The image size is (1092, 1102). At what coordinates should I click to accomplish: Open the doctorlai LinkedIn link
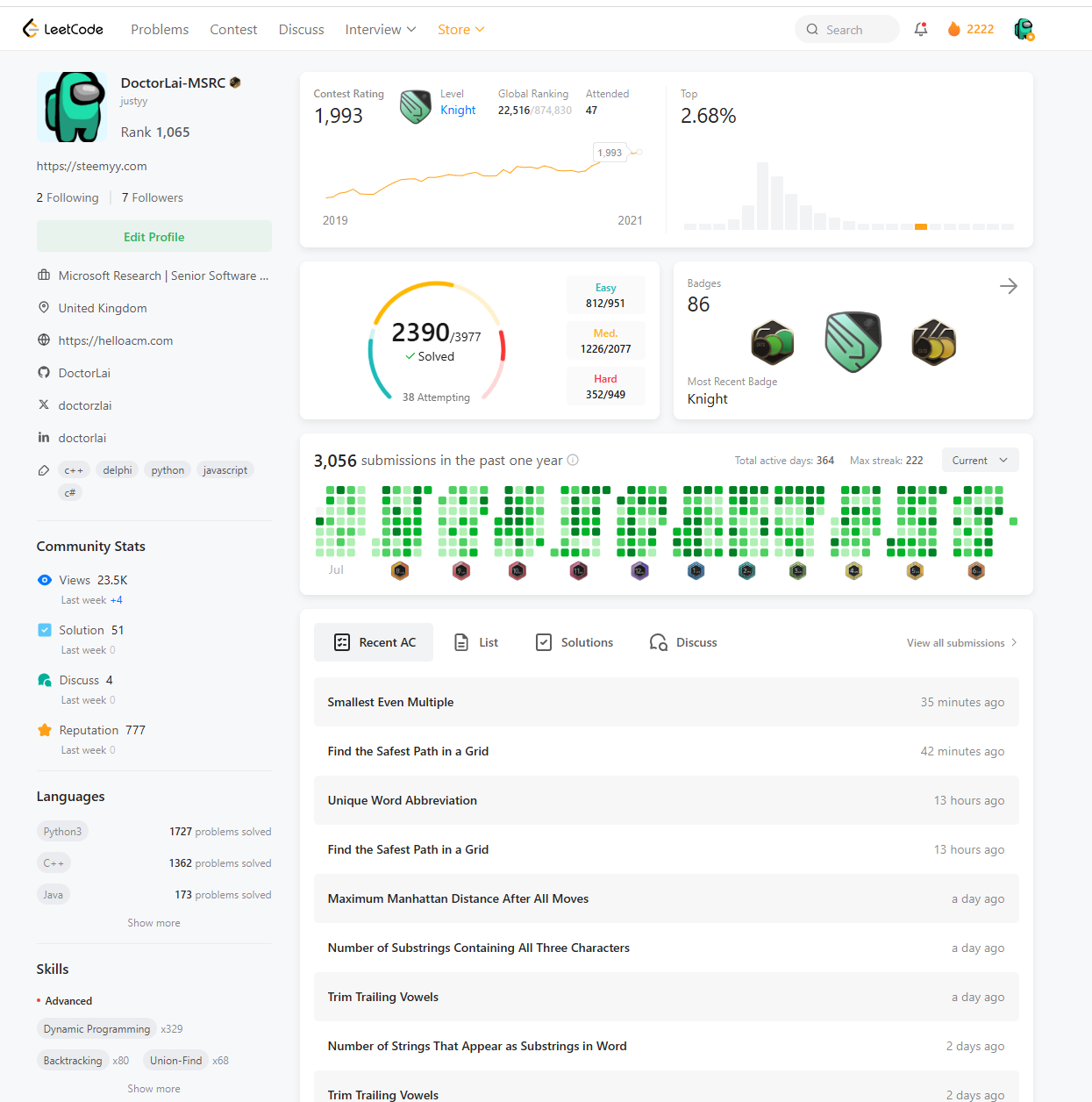(x=82, y=438)
